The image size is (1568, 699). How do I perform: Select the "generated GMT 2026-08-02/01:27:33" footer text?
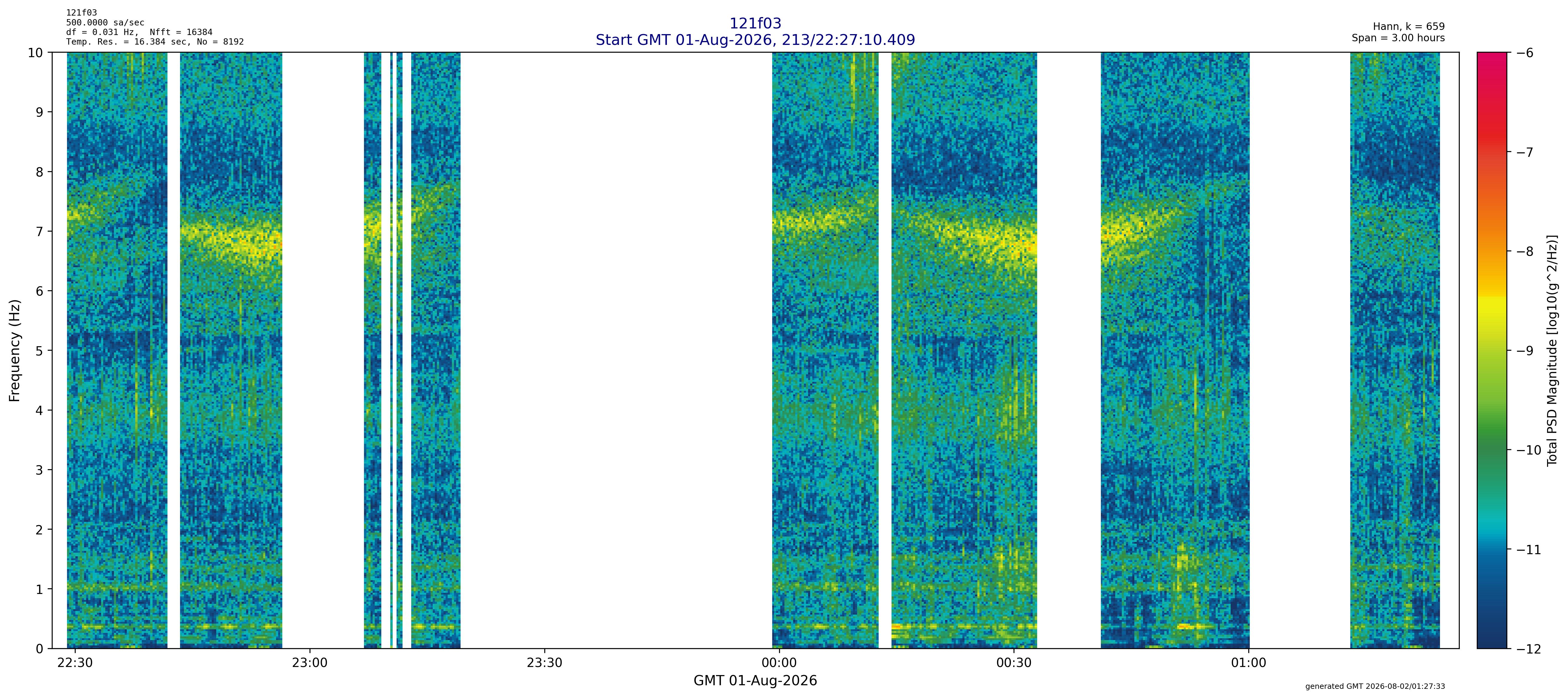1375,686
